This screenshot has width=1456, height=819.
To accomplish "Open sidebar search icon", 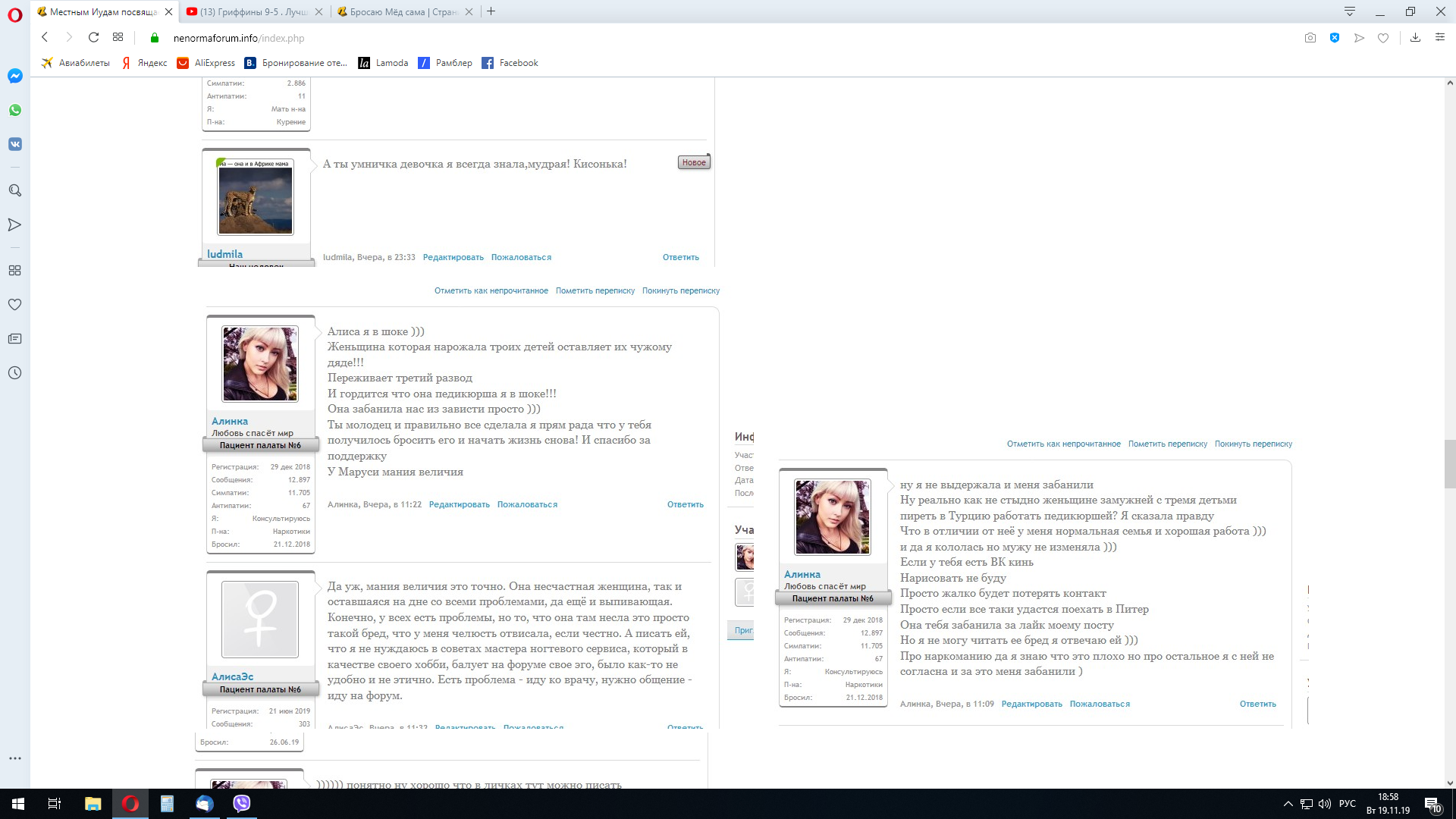I will click(x=14, y=190).
